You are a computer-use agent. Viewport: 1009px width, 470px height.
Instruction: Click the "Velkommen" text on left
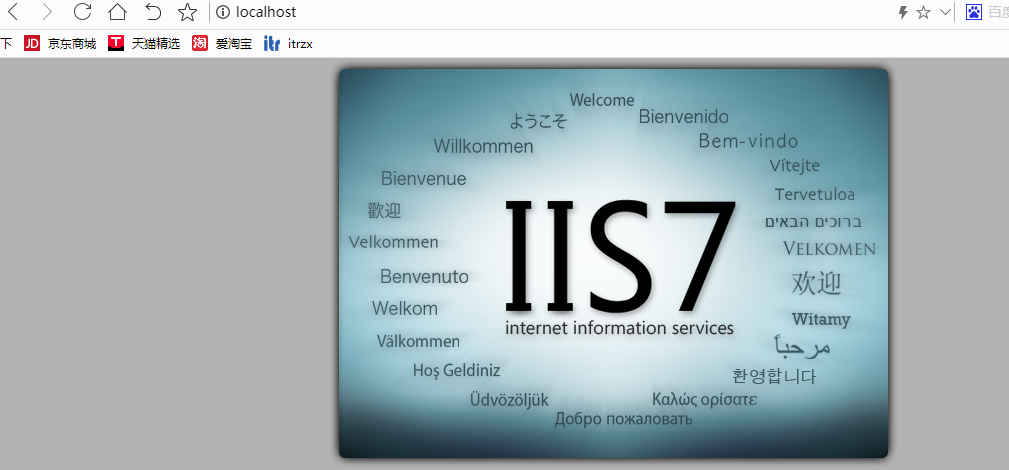(x=393, y=243)
